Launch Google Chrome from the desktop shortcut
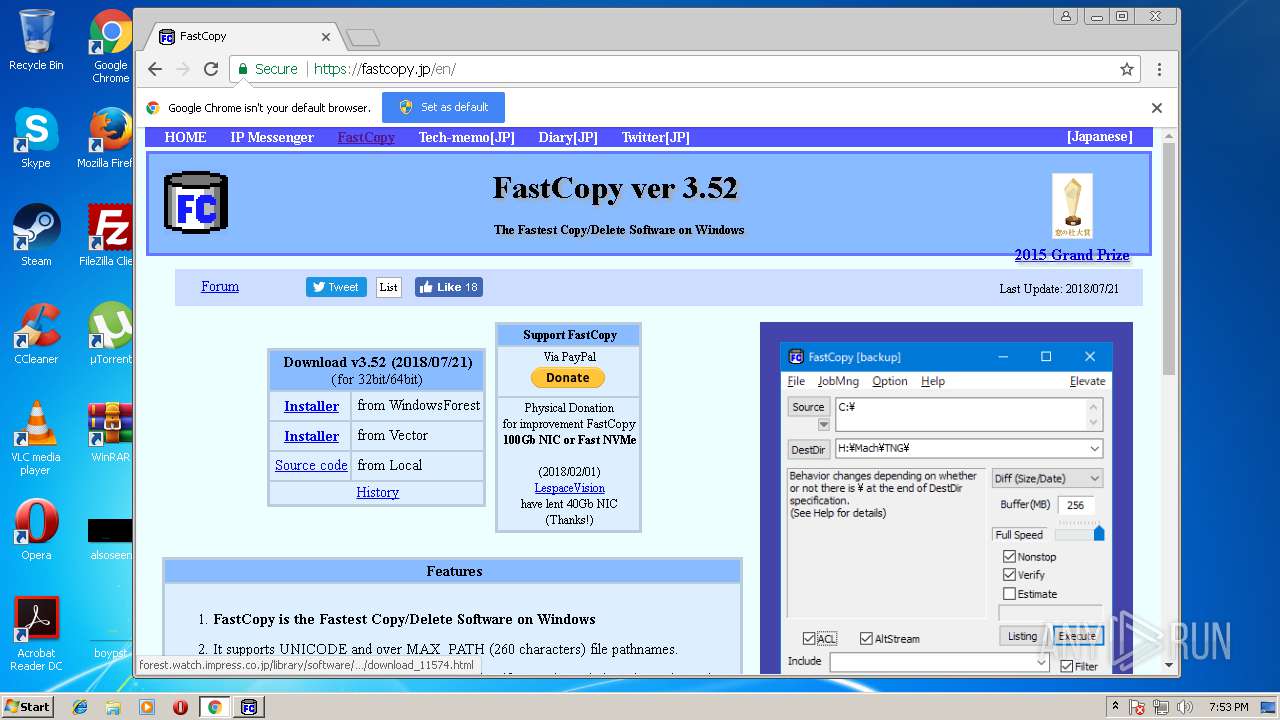This screenshot has width=1280, height=720. click(111, 45)
